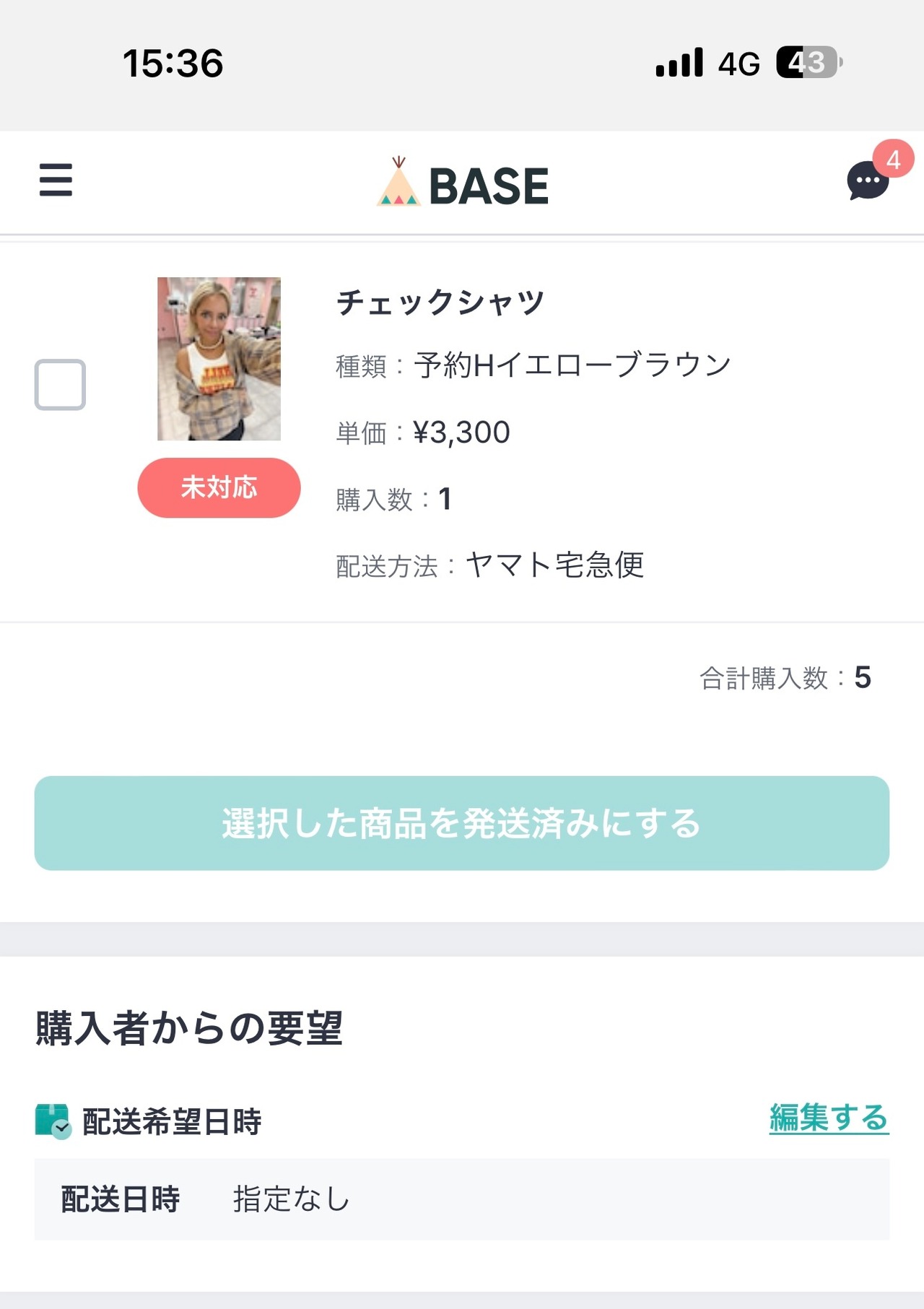Check the チェックシャツ item checkbox
This screenshot has height=1309, width=924.
60,384
